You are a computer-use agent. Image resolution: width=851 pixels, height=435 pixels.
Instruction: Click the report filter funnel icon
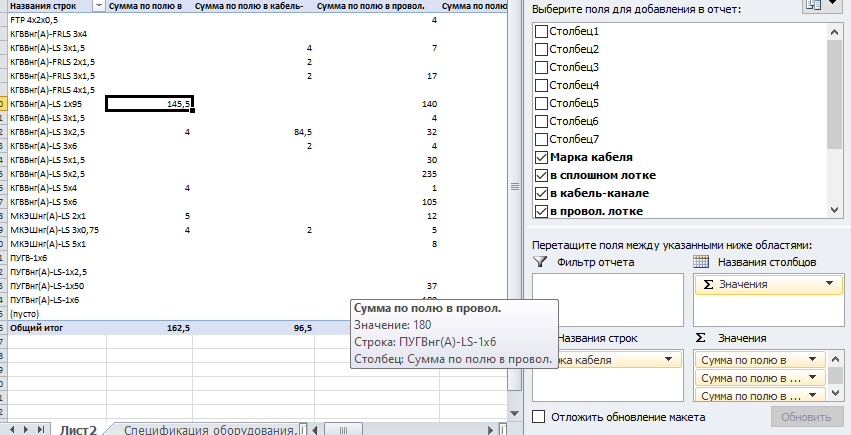coord(541,262)
